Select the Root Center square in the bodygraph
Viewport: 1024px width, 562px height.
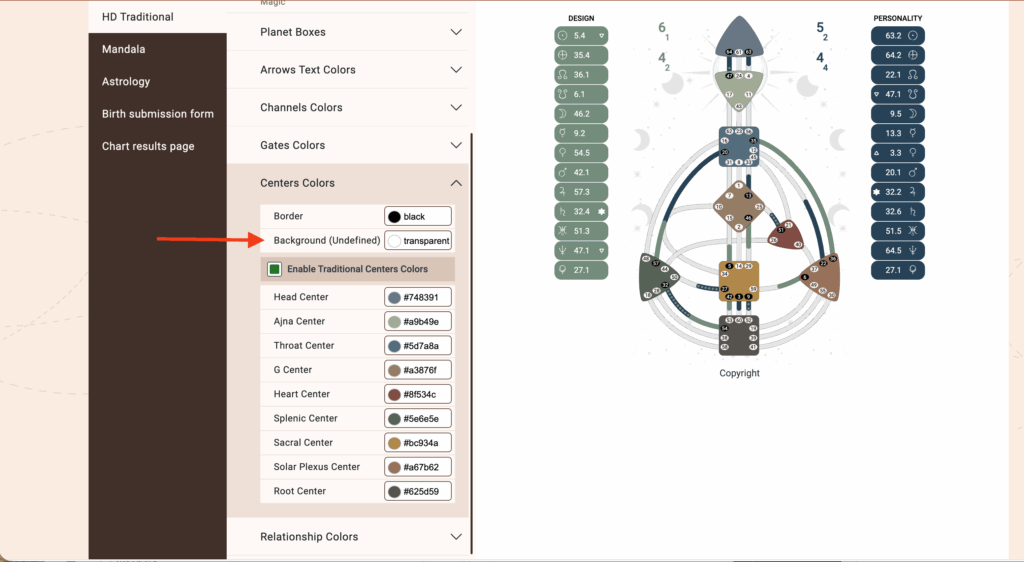pyautogui.click(x=739, y=335)
